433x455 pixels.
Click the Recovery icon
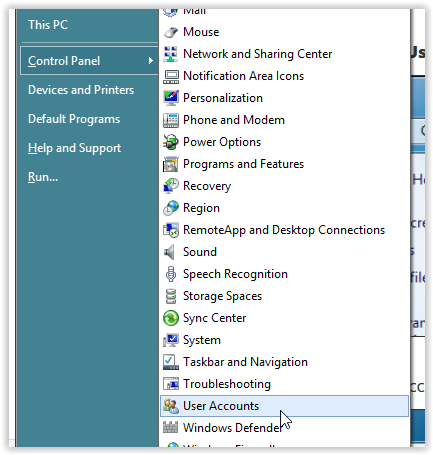[x=171, y=186]
